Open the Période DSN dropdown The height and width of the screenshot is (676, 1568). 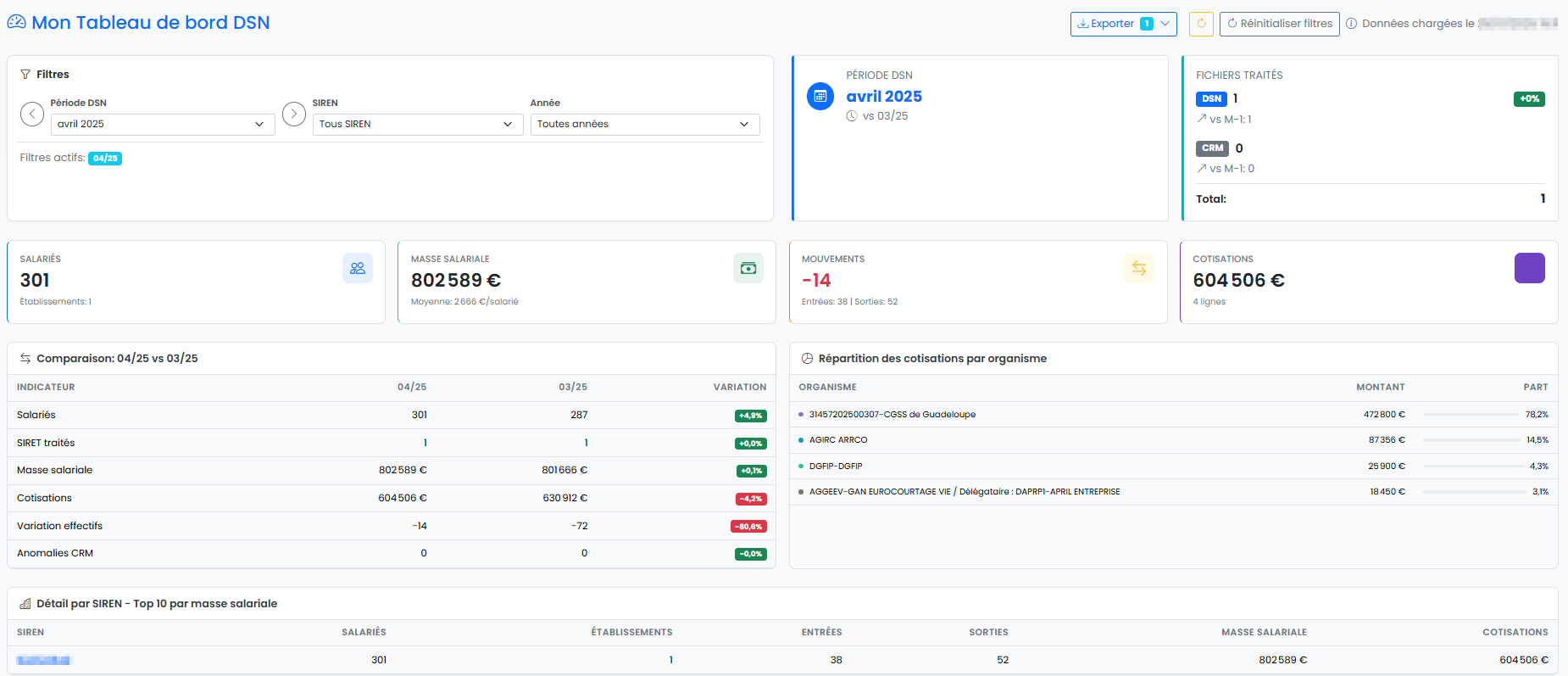163,125
